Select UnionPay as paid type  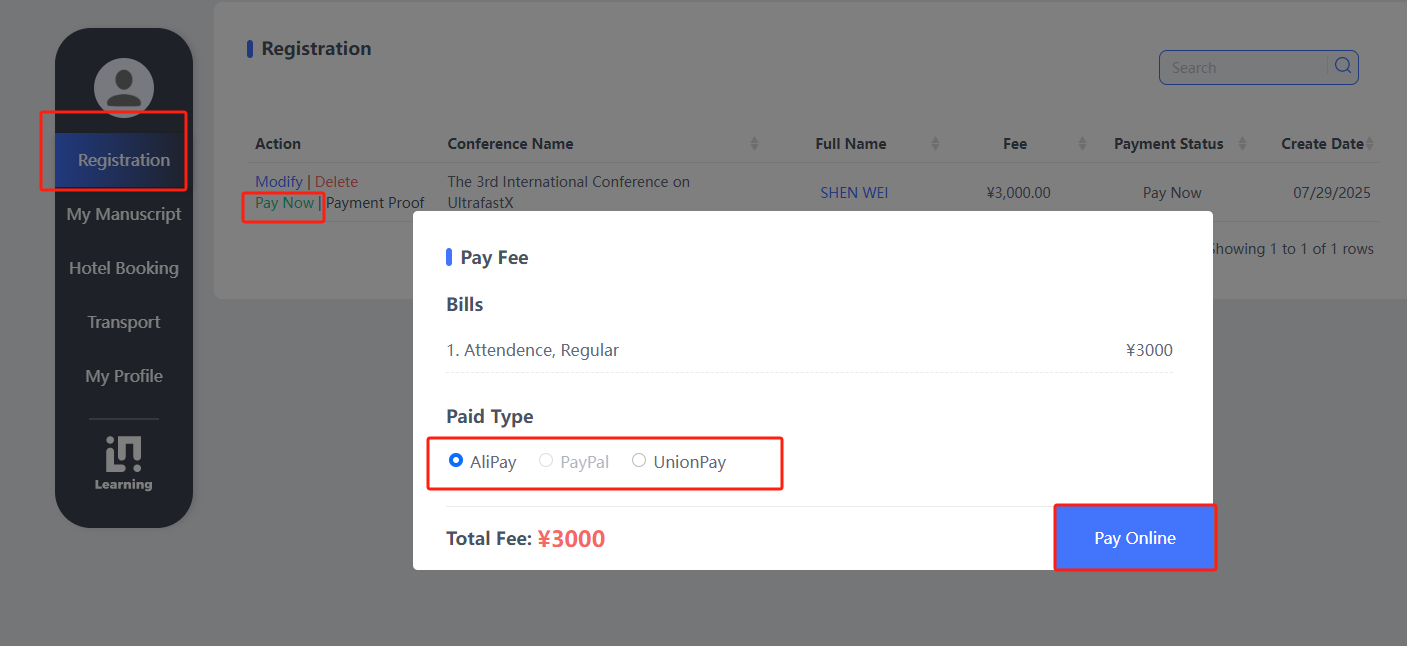pyautogui.click(x=639, y=461)
